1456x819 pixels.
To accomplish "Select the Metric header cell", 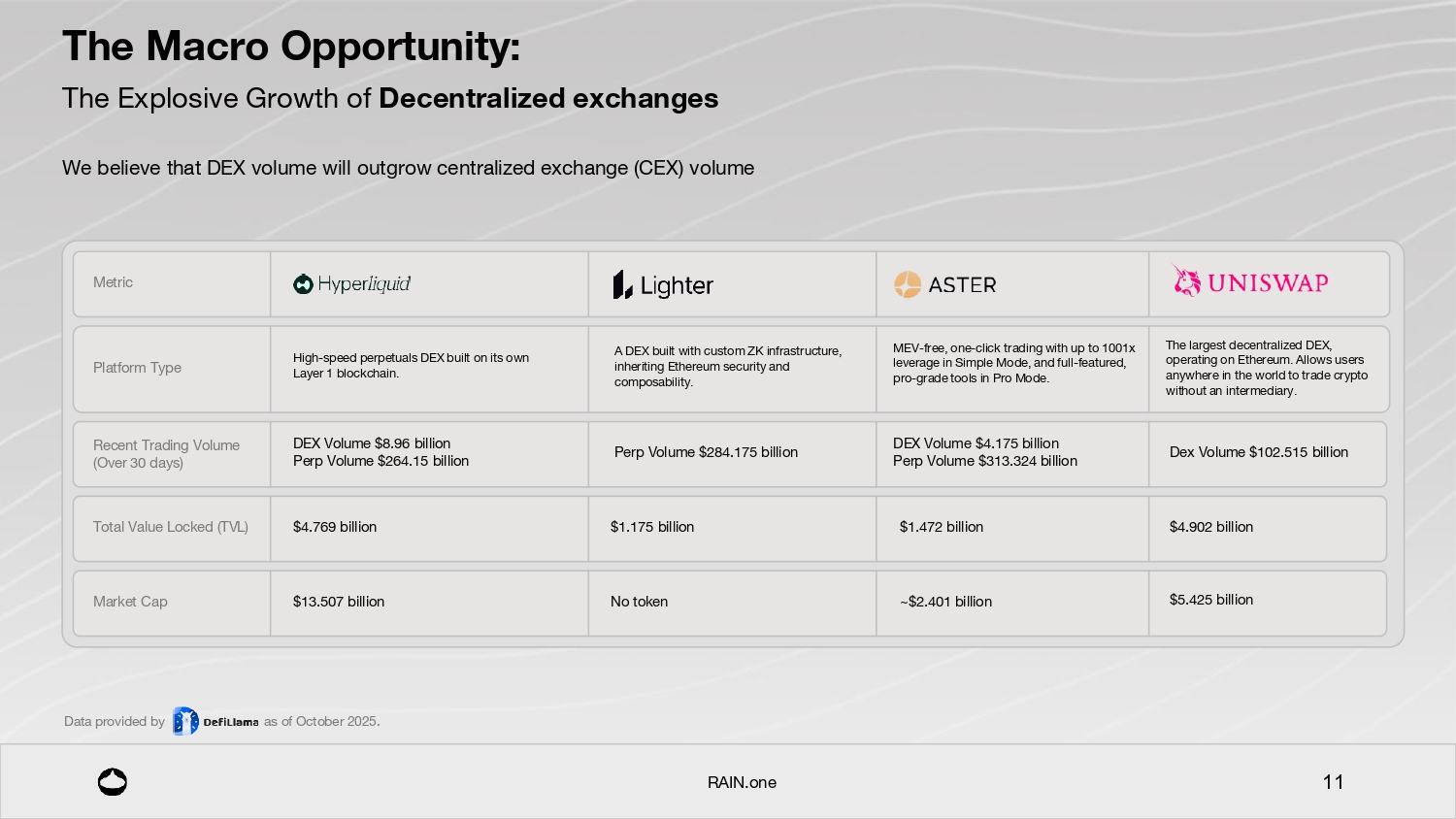I will point(113,282).
